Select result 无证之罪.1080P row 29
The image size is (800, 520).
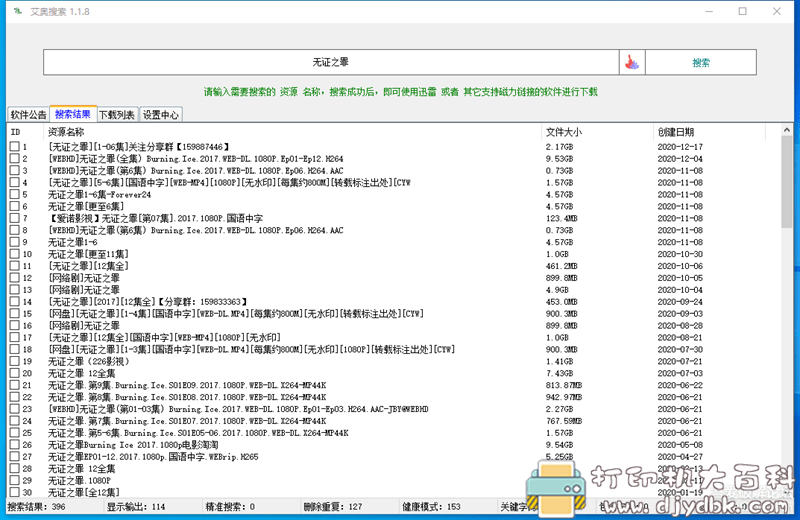click(79, 481)
